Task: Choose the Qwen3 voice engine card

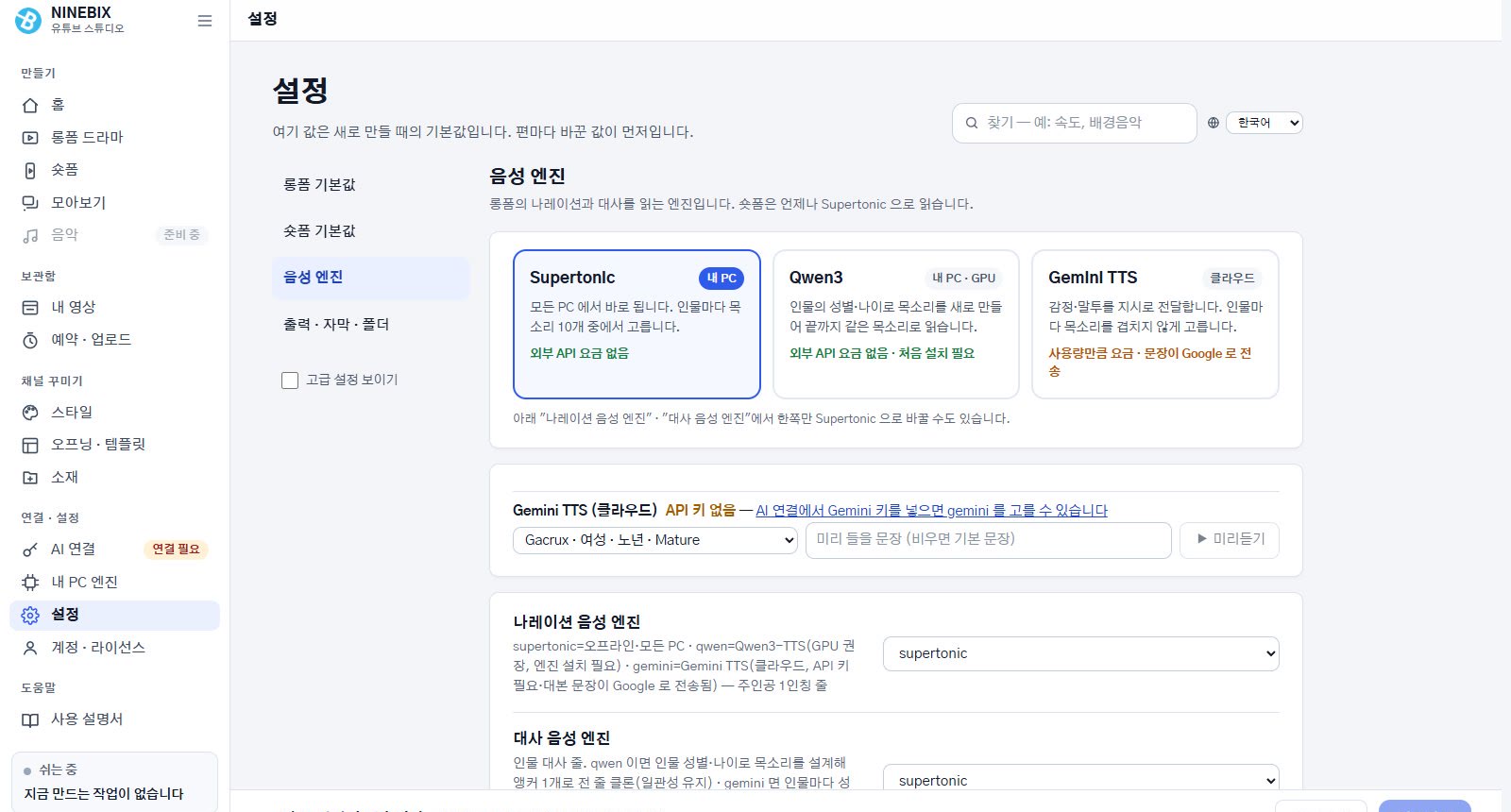Action: [896, 324]
